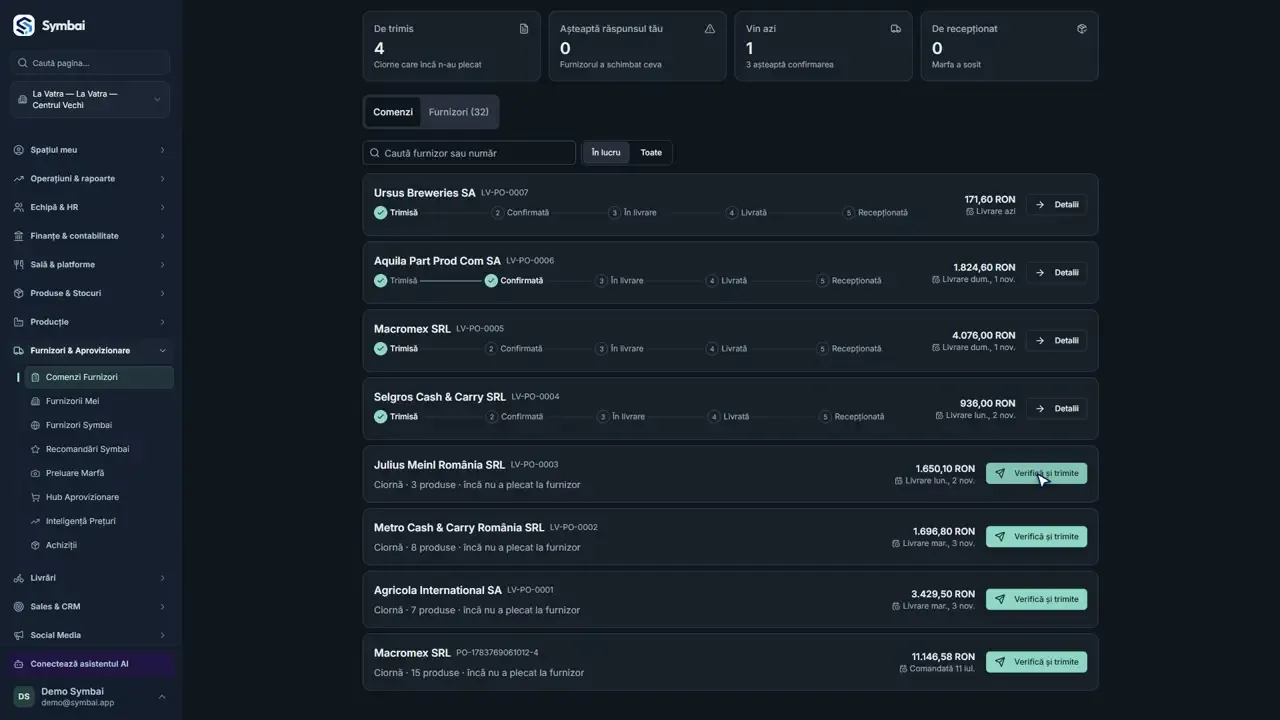Switch to the Furnizori (32) tab
The height and width of the screenshot is (720, 1280).
[459, 112]
